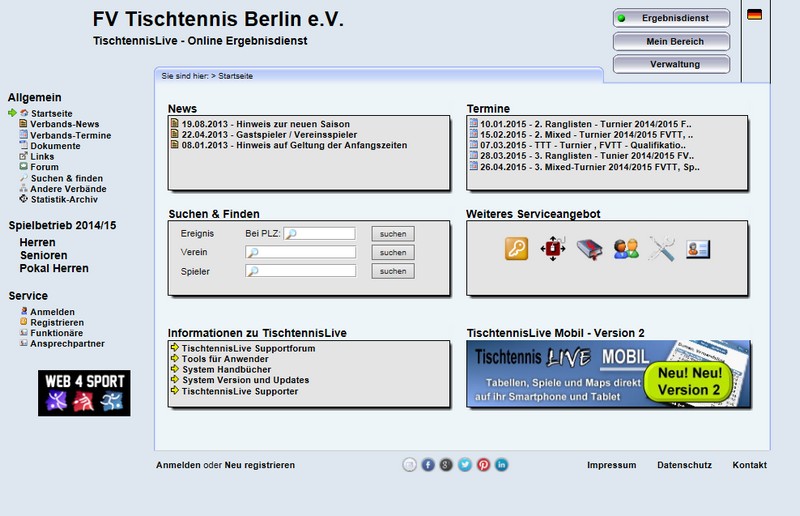Click the TischtennisLive Mobil Version 2 banner
Image resolution: width=800 pixels, height=516 pixels.
(x=609, y=374)
